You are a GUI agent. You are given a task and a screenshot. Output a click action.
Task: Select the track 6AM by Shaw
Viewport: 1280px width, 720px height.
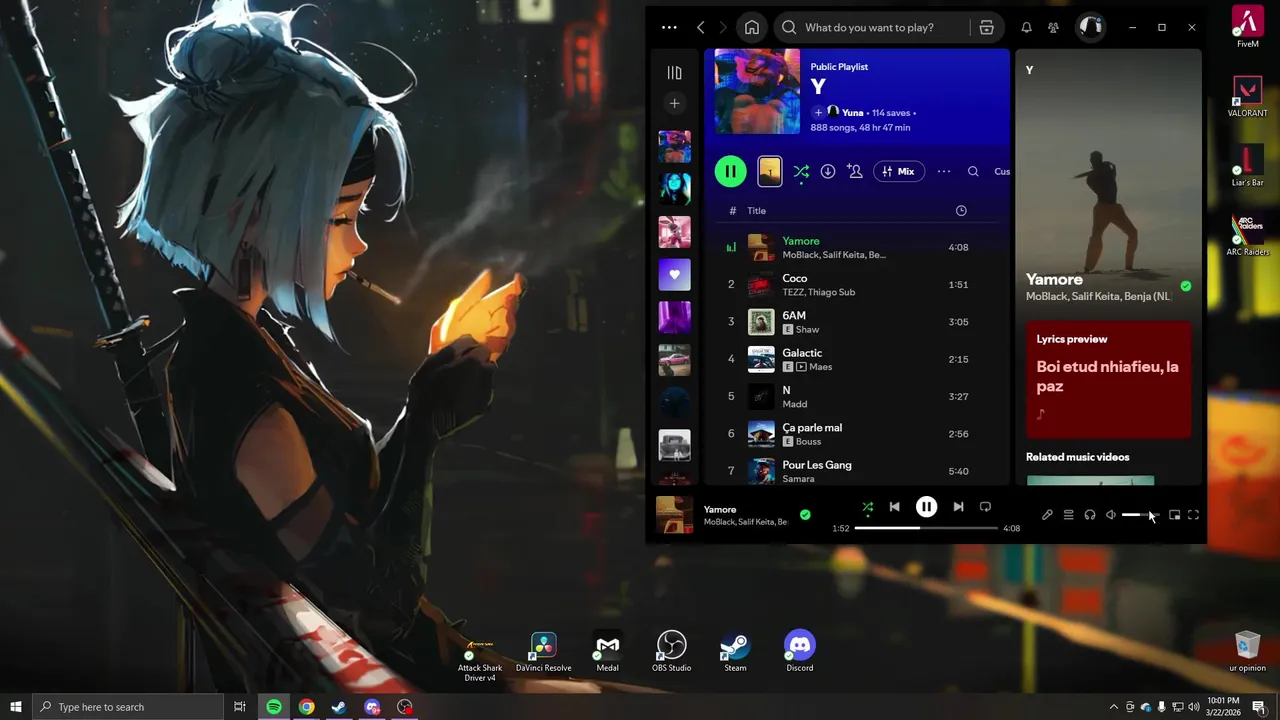point(858,321)
